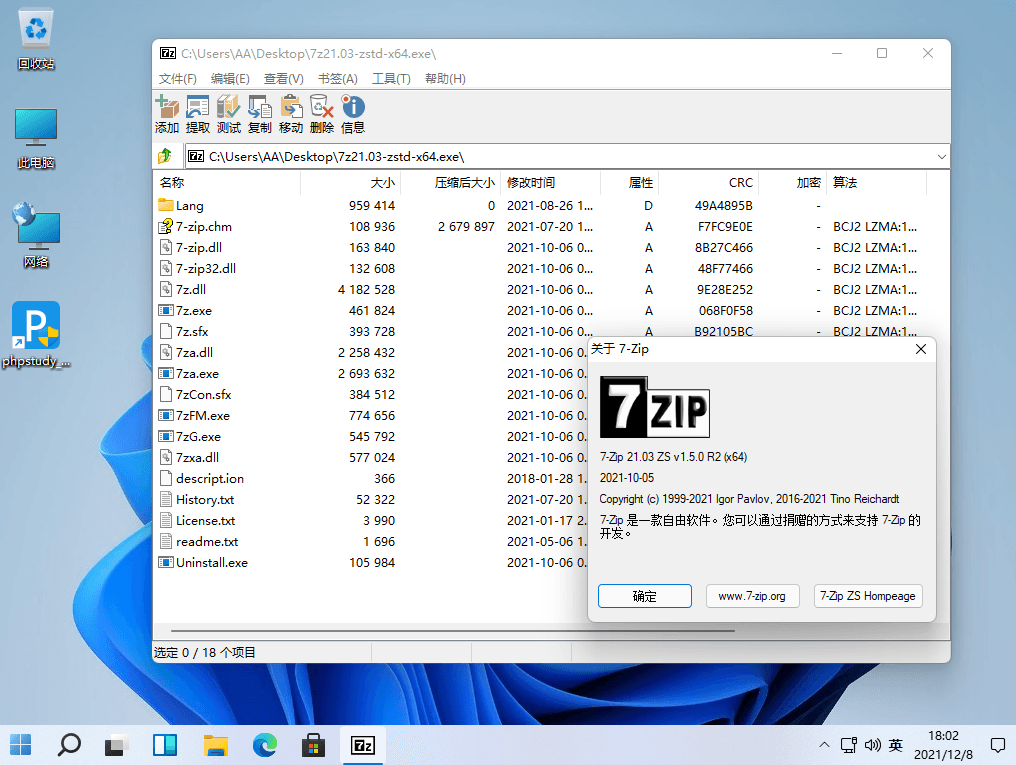Close the About 7-Zip dialog
Viewport: 1016px width, 765px height.
(921, 349)
